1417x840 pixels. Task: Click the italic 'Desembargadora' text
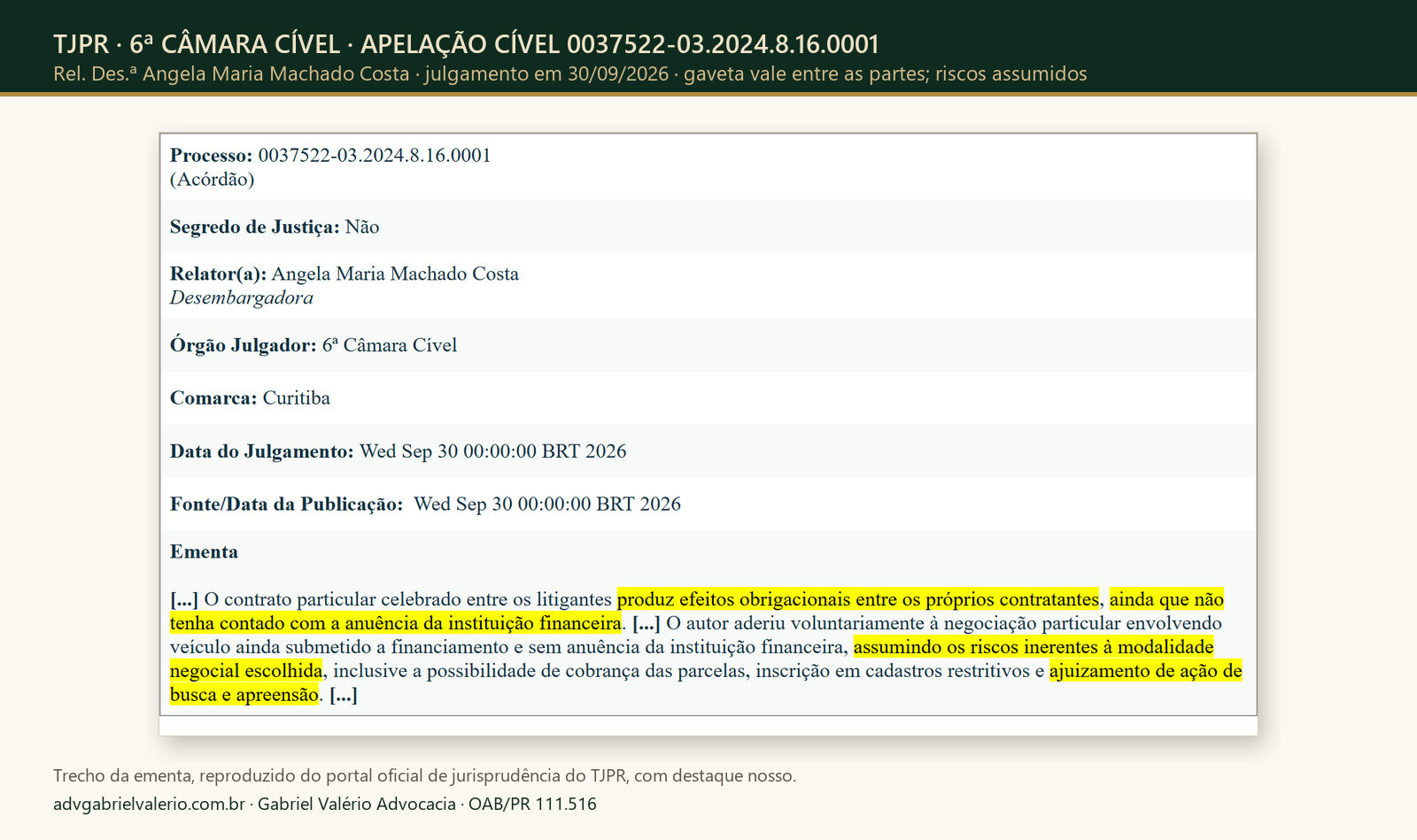pos(242,298)
